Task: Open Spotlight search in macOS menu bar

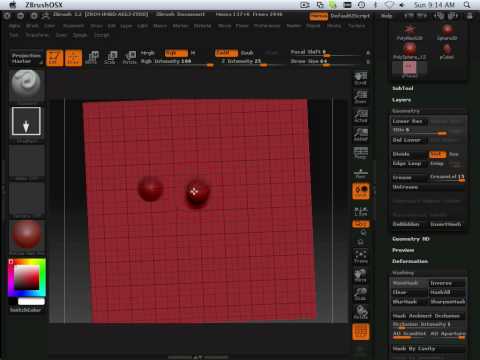Action: click(467, 5)
